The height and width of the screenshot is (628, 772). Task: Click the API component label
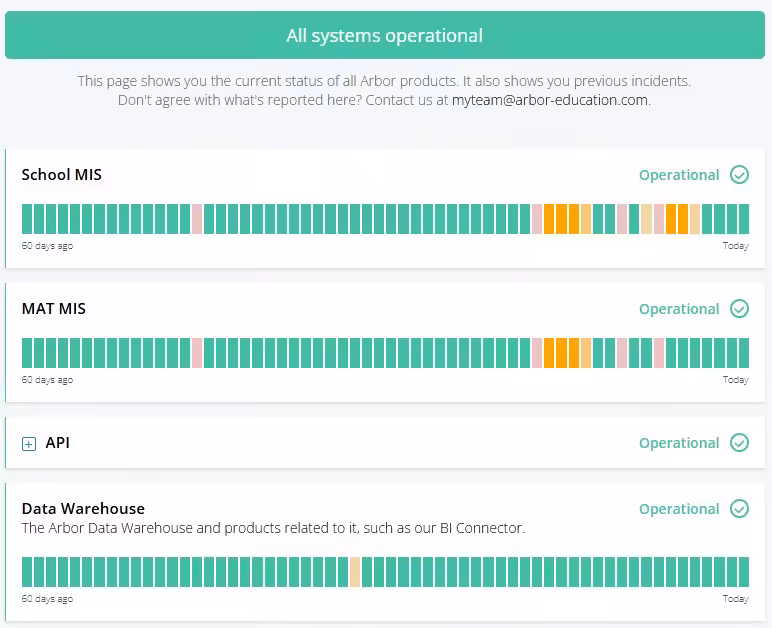pos(58,443)
